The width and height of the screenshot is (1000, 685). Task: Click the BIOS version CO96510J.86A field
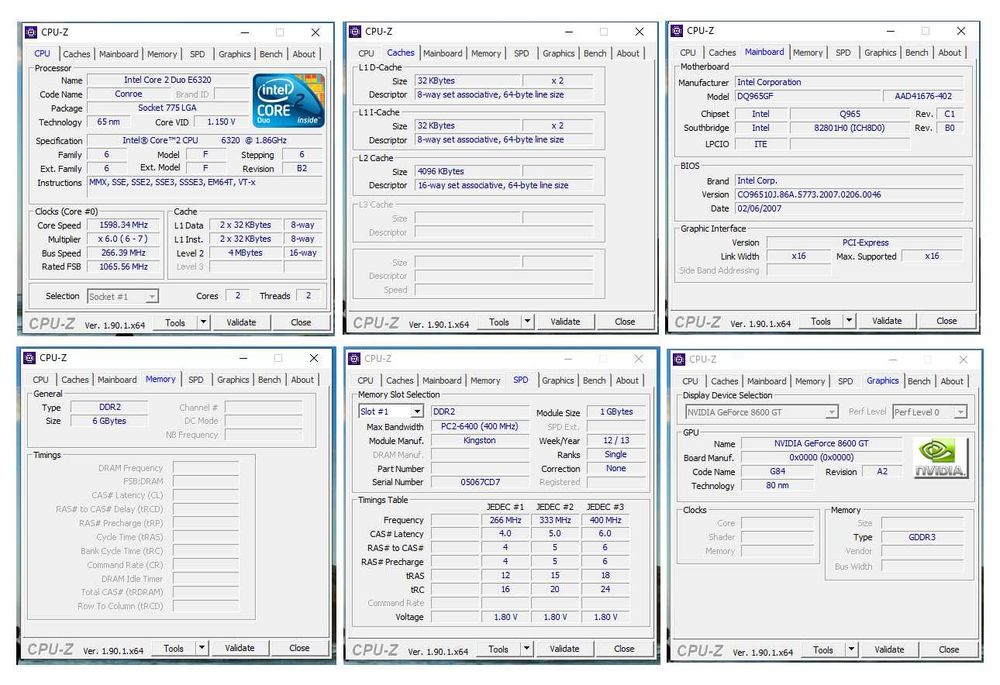pos(849,195)
